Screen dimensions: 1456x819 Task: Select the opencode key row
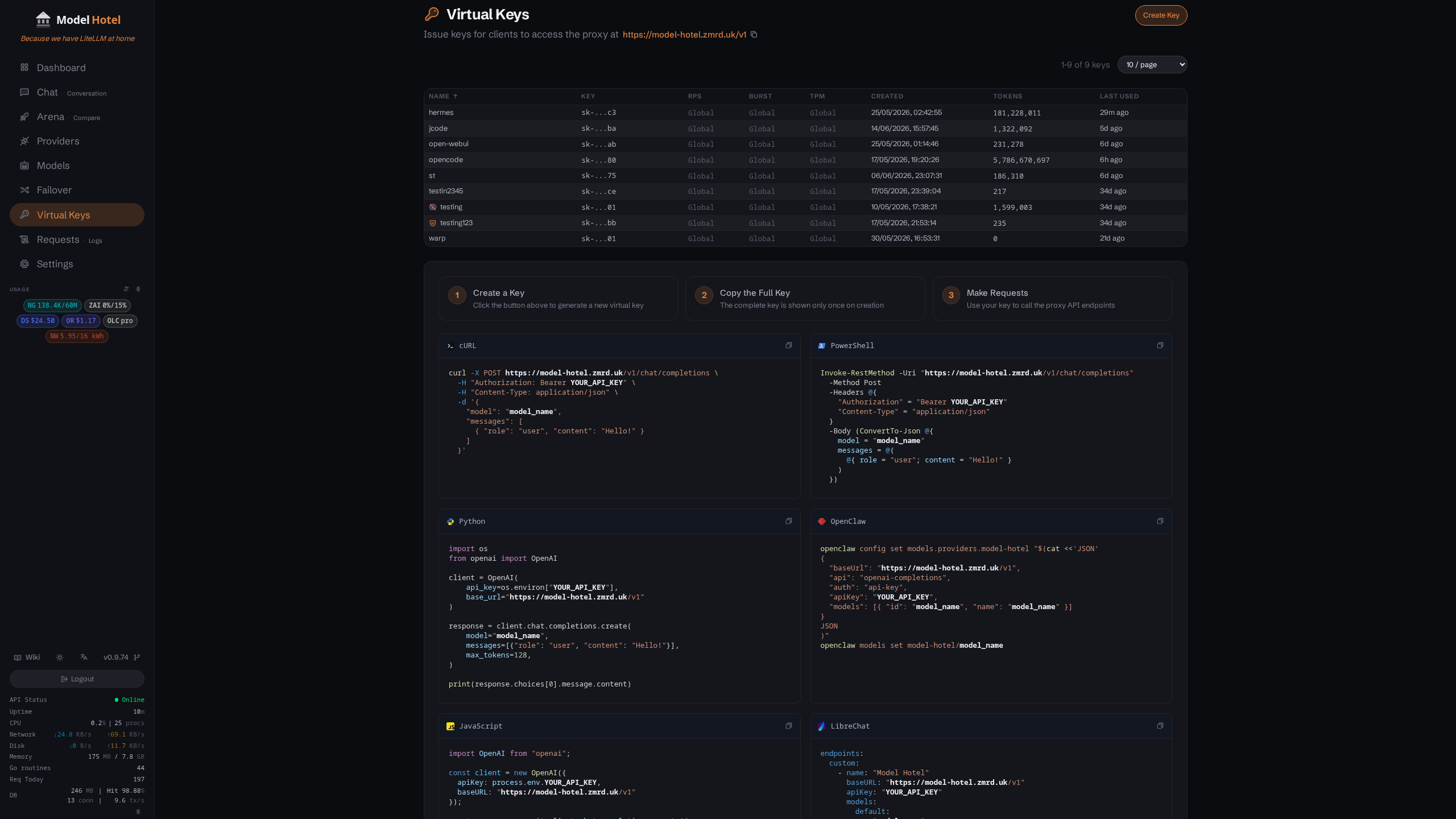click(805, 160)
